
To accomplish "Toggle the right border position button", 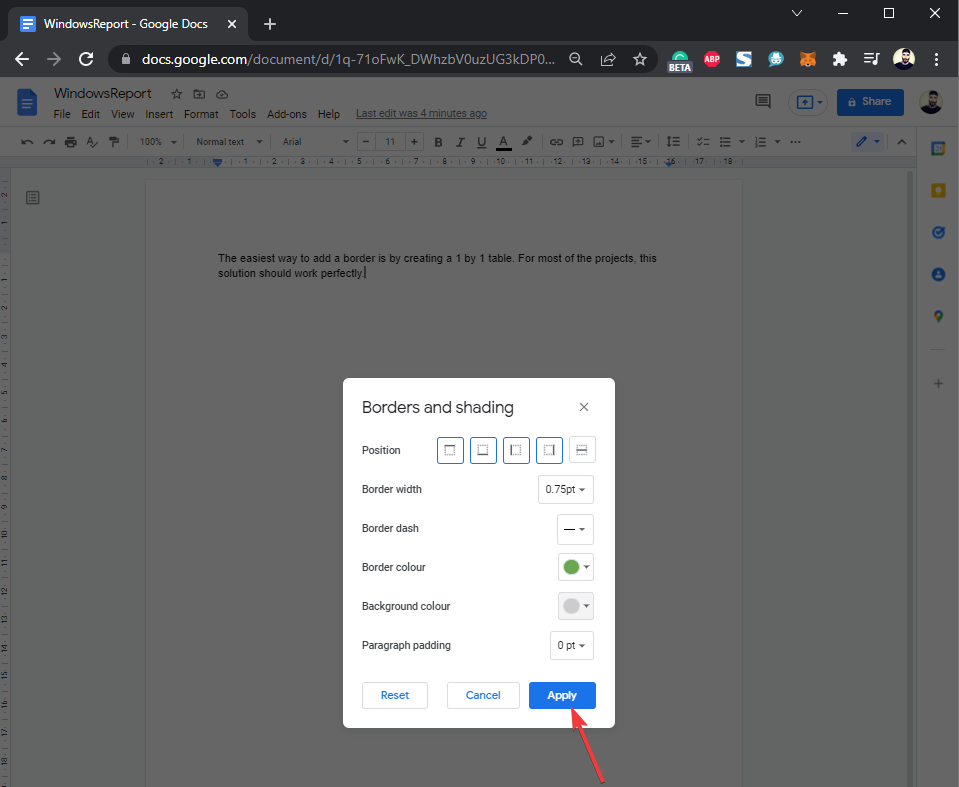I will tap(549, 450).
